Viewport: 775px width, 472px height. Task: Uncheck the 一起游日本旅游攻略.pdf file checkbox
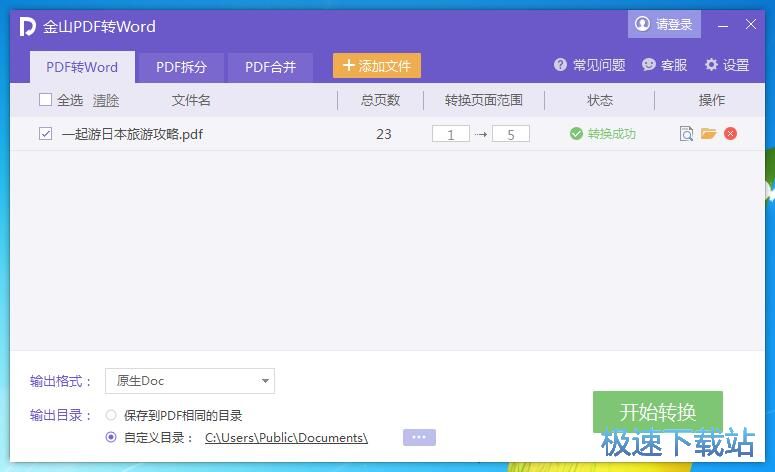tap(45, 134)
